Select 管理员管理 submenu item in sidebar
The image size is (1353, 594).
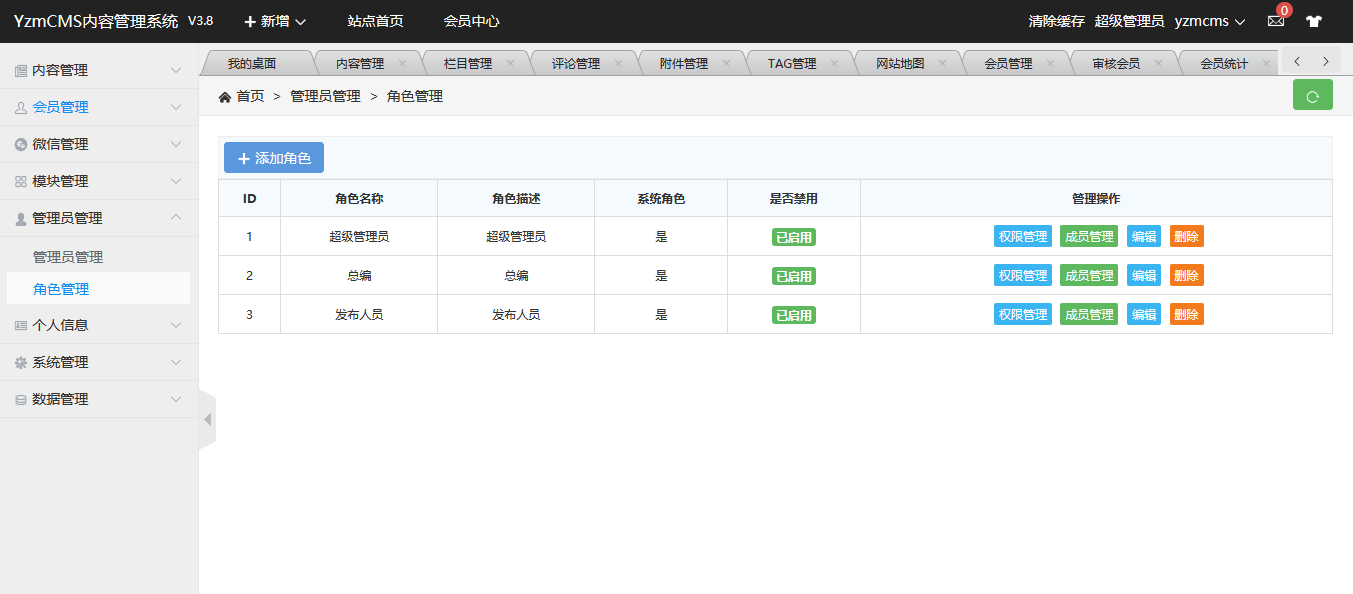(x=68, y=257)
